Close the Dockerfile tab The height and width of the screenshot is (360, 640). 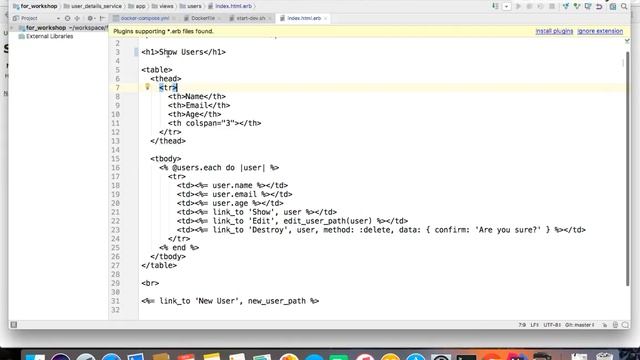[220, 18]
